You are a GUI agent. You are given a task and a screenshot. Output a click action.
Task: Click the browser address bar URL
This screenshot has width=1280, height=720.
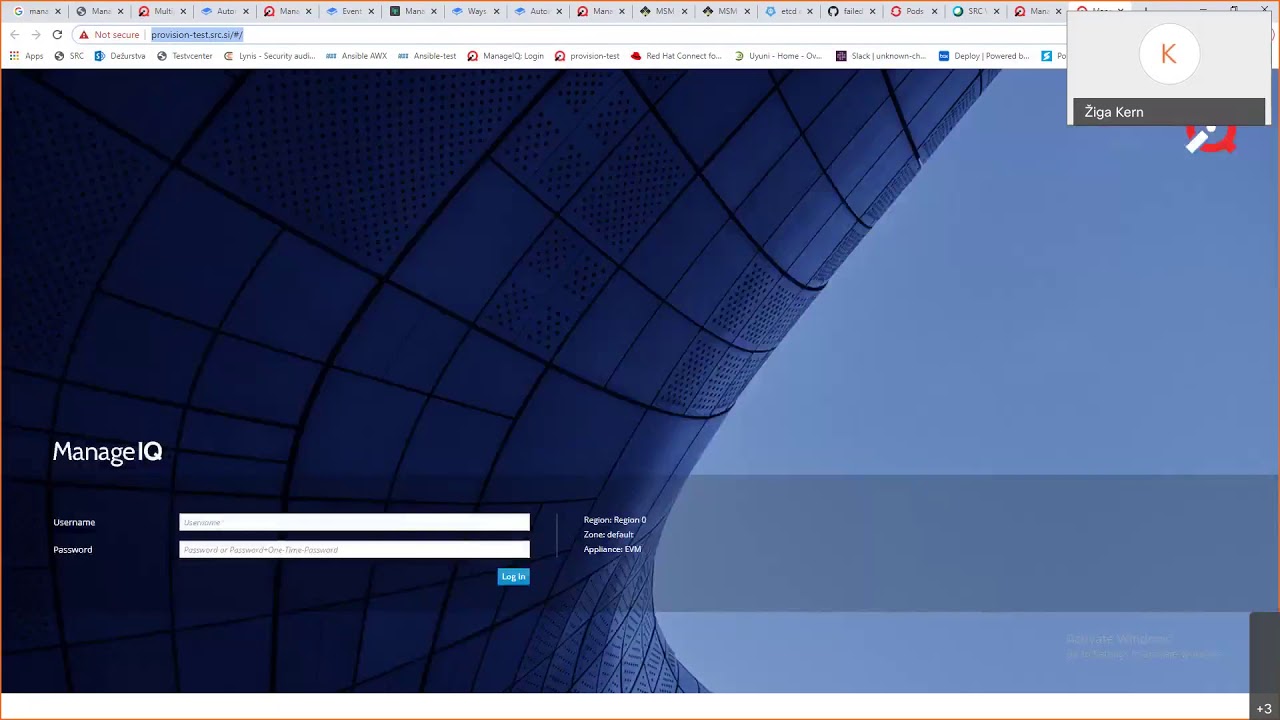point(197,35)
